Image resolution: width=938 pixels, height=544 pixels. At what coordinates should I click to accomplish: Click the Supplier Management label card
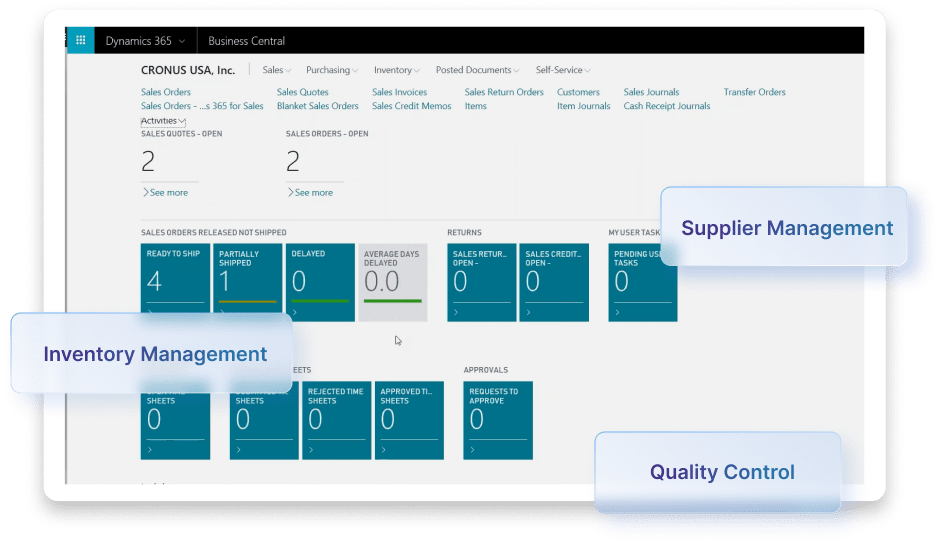784,227
